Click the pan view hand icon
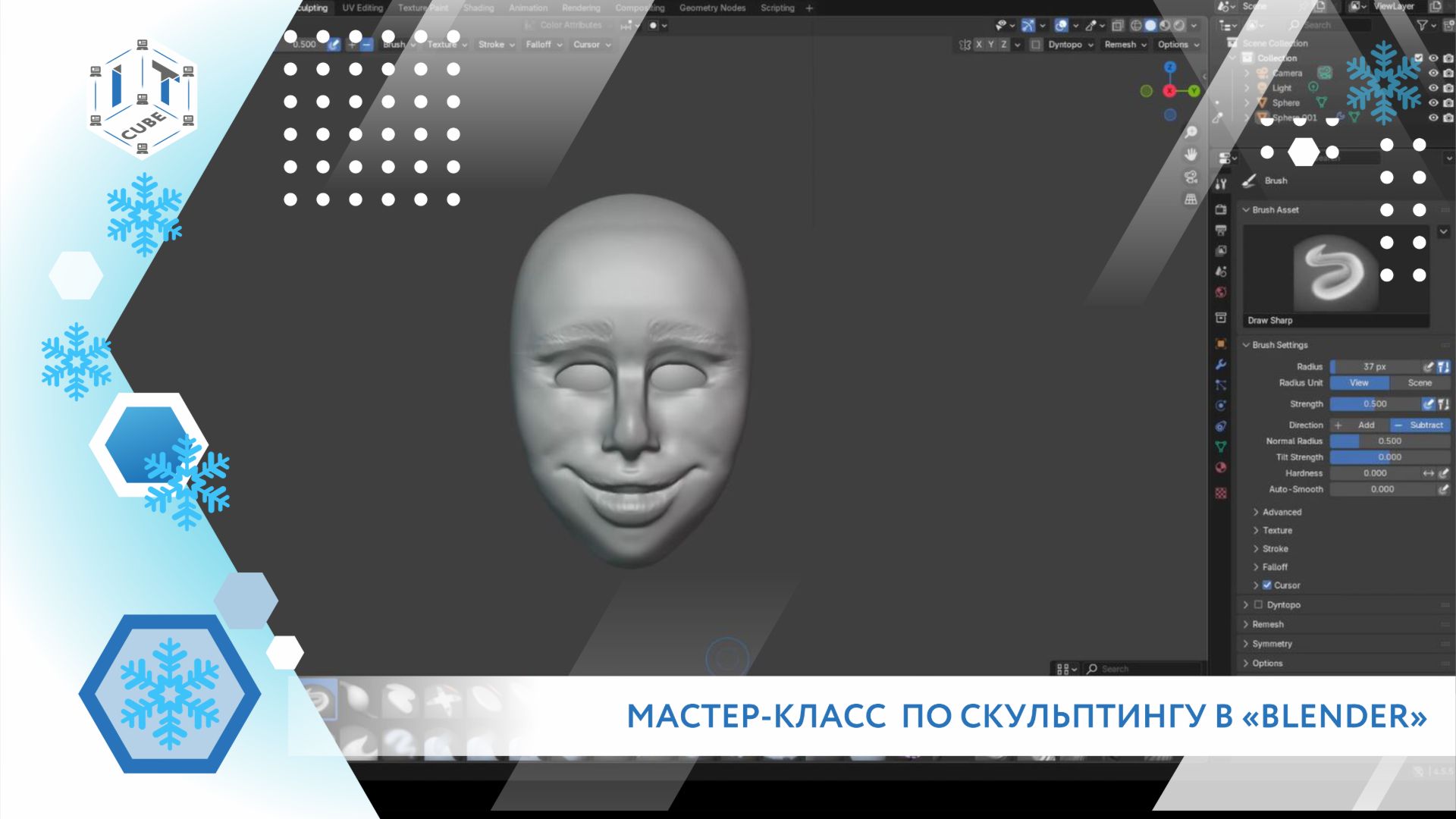Viewport: 1456px width, 819px height. click(1191, 155)
